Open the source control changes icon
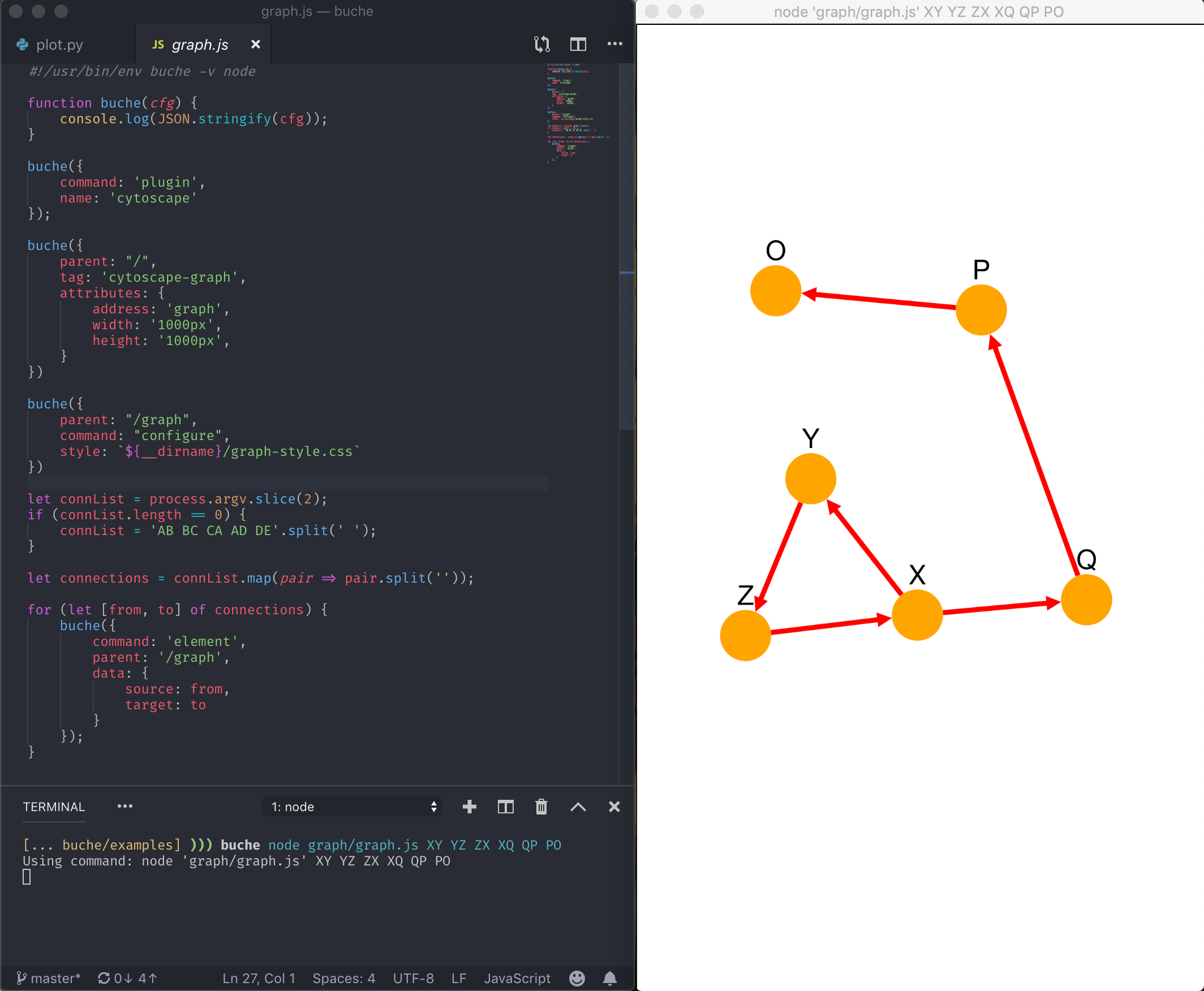Image resolution: width=1204 pixels, height=991 pixels. pyautogui.click(x=541, y=44)
